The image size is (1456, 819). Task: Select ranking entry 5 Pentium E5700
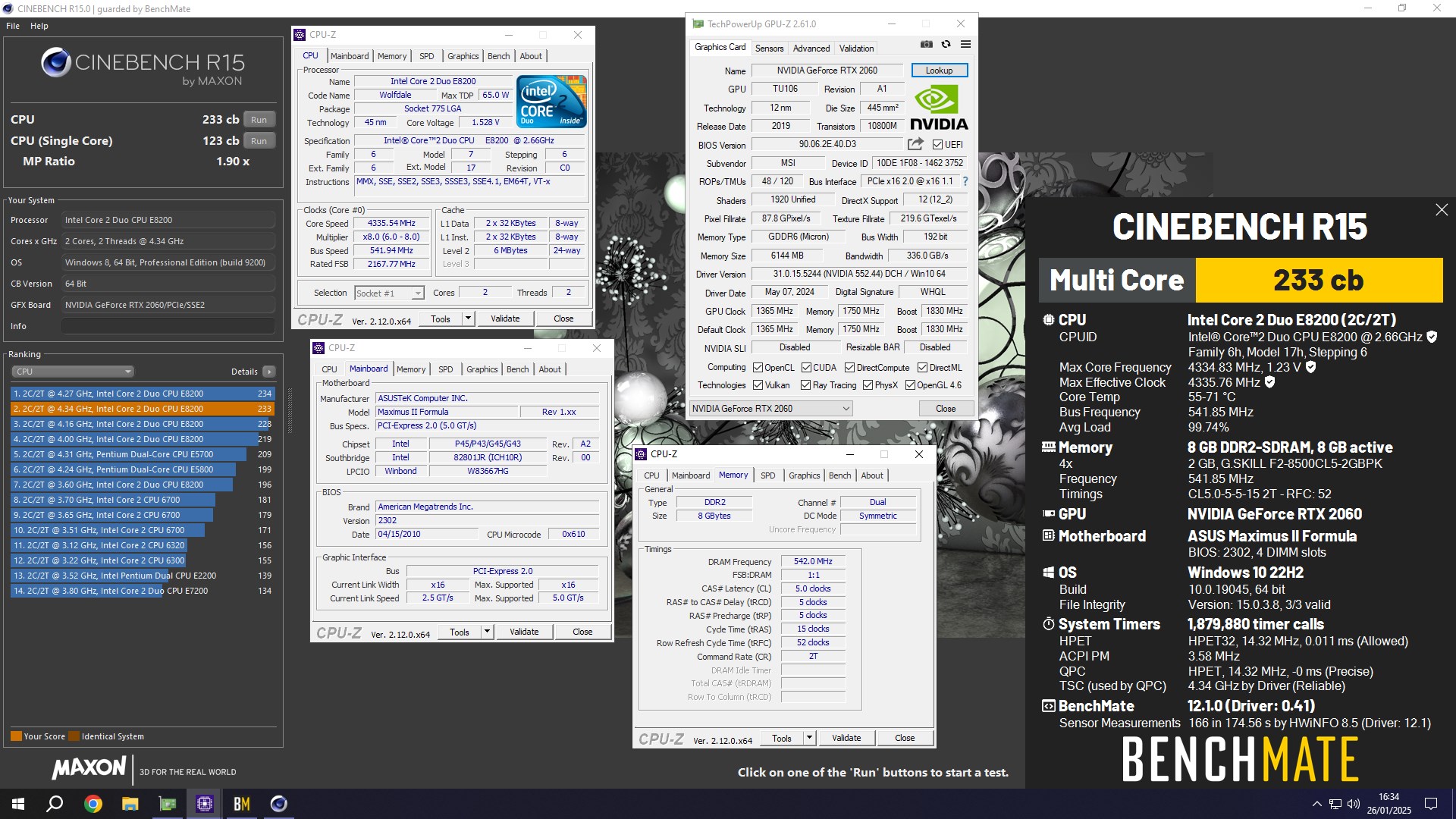click(x=143, y=454)
